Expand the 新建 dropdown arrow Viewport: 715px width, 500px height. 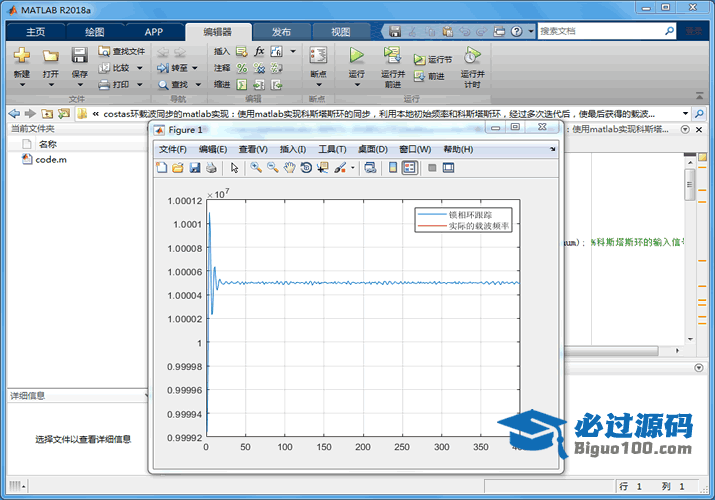tap(21, 85)
